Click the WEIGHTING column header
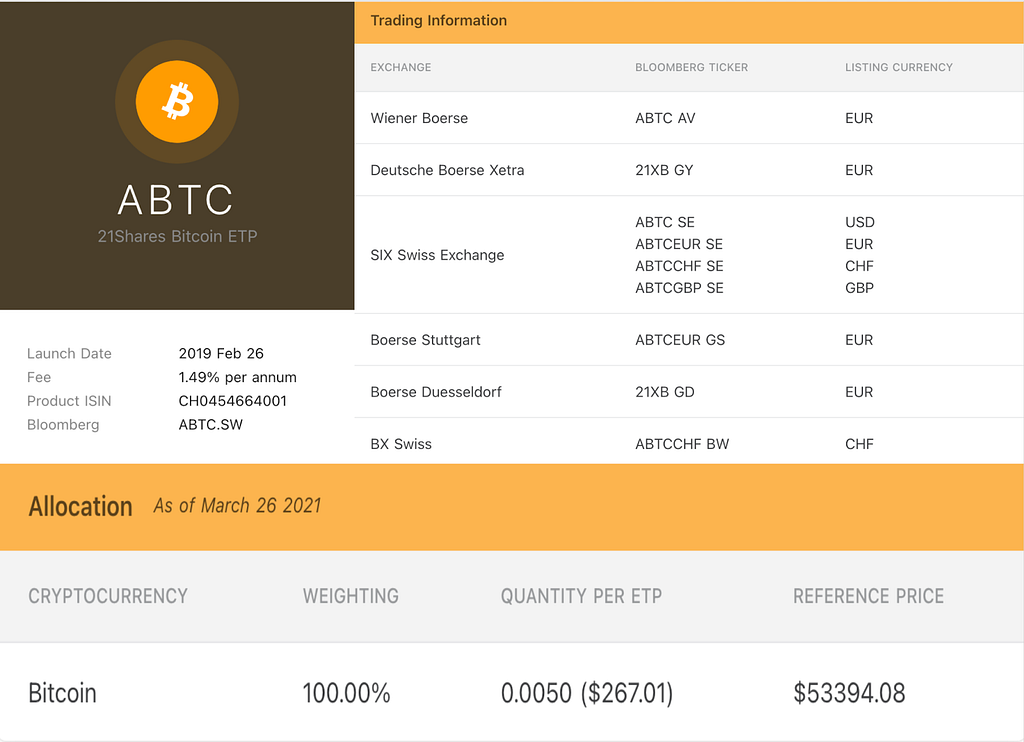This screenshot has height=742, width=1024. pos(351,596)
